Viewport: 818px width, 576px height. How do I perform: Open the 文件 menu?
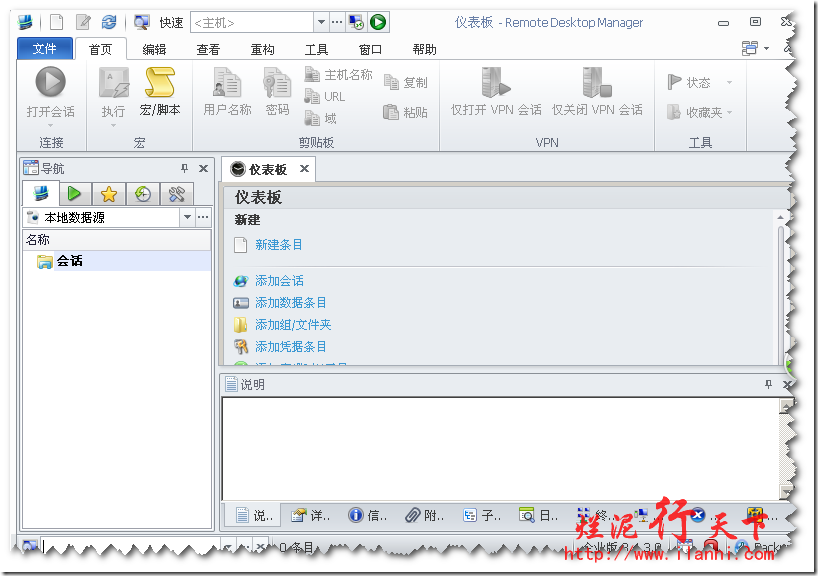point(45,49)
